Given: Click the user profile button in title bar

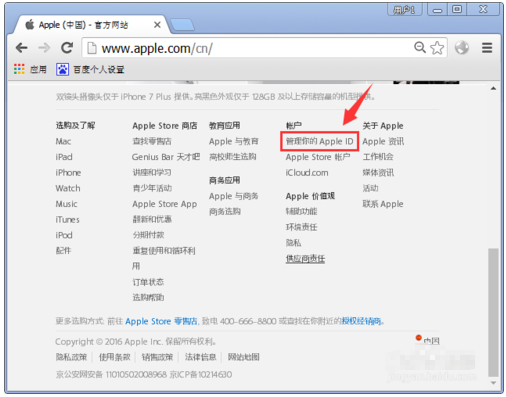Looking at the screenshot, I should click(x=404, y=10).
